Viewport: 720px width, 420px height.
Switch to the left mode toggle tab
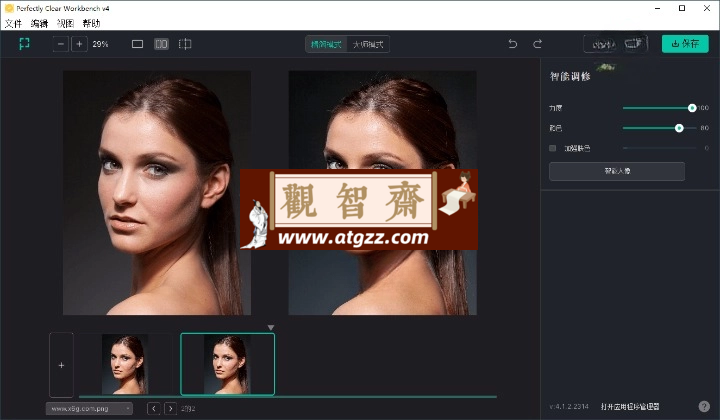click(326, 44)
